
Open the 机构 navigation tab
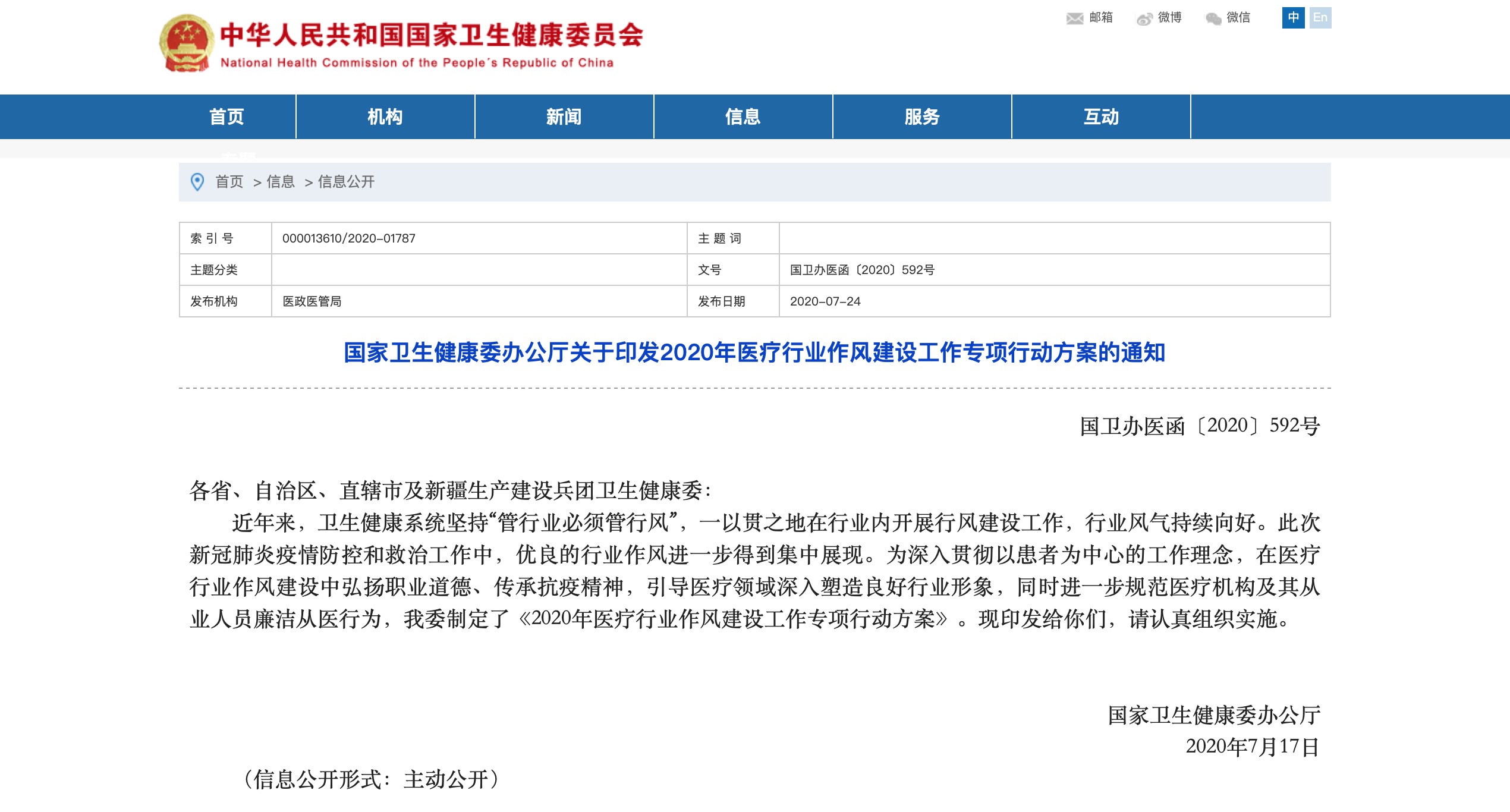385,117
